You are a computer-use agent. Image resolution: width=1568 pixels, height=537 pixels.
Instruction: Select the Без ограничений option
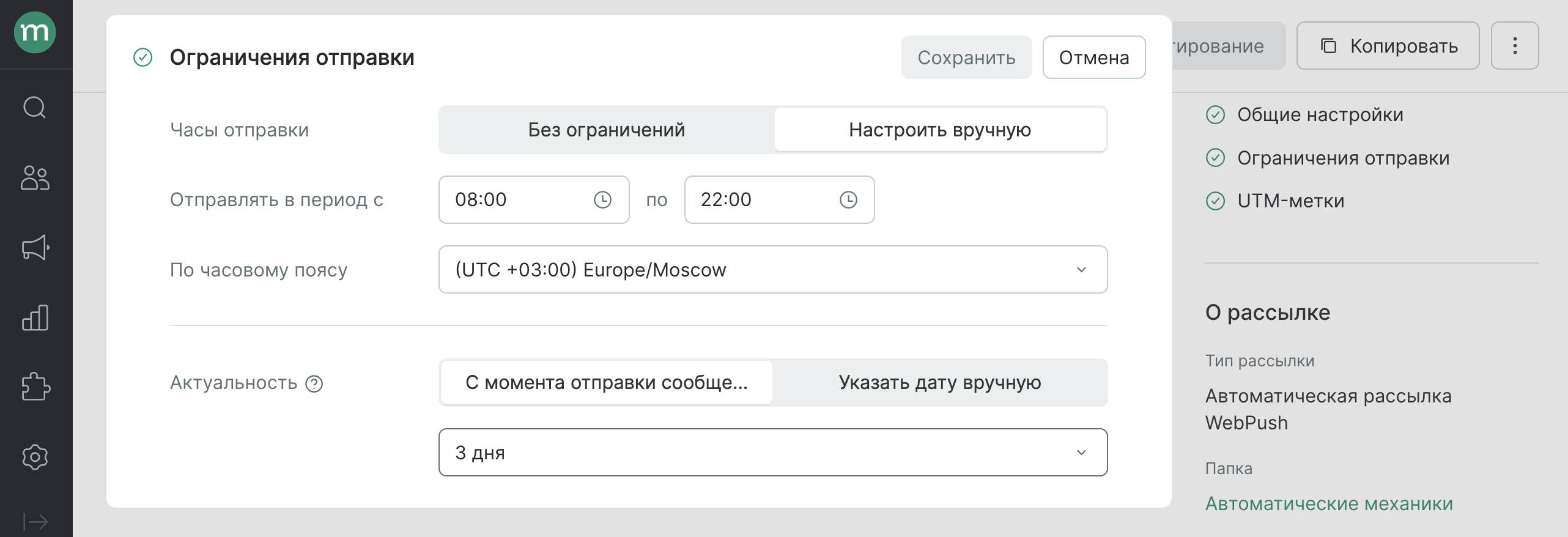point(606,130)
